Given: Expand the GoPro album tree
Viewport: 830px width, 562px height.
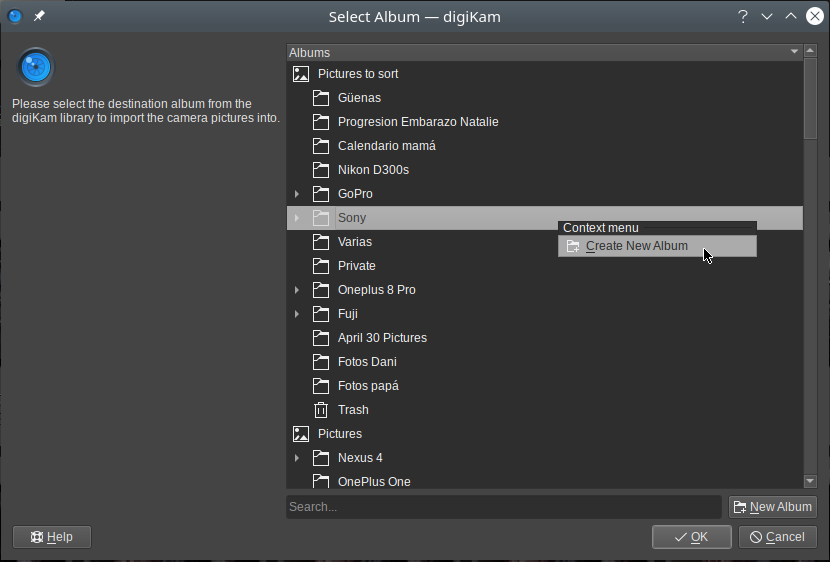Looking at the screenshot, I should (297, 194).
